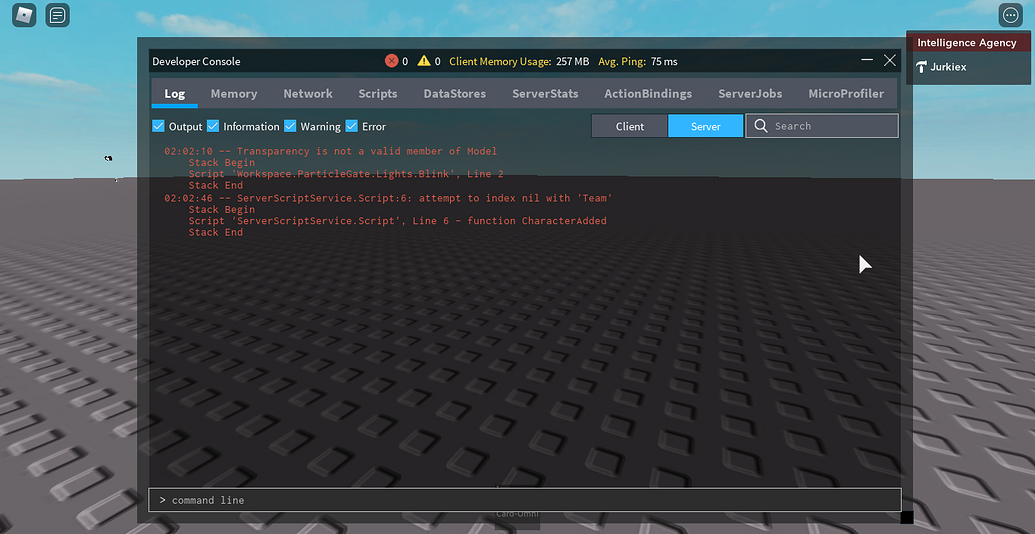Click the red error count icon
The height and width of the screenshot is (534, 1035).
tap(391, 61)
